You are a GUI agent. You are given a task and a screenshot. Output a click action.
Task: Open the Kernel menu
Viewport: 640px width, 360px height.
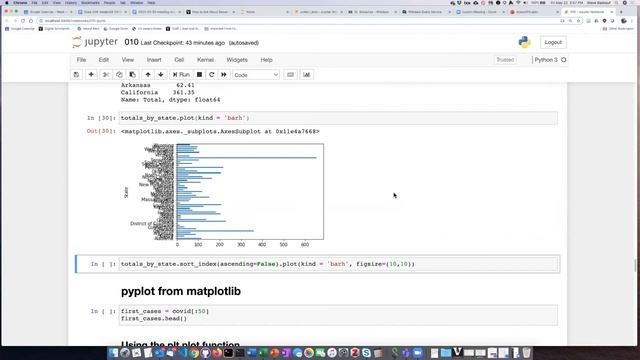tap(205, 60)
